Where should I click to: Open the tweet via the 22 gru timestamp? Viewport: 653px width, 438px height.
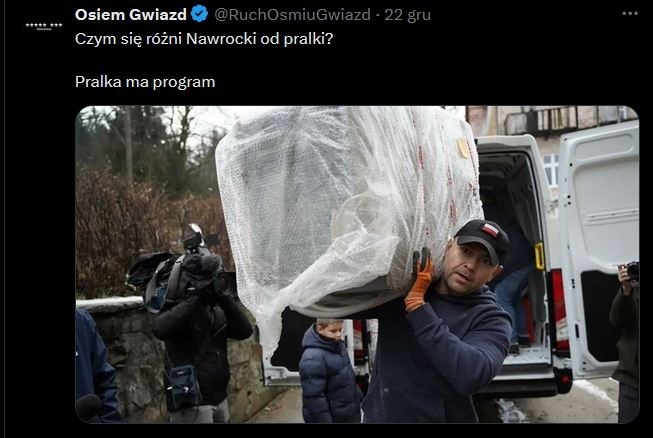(407, 15)
